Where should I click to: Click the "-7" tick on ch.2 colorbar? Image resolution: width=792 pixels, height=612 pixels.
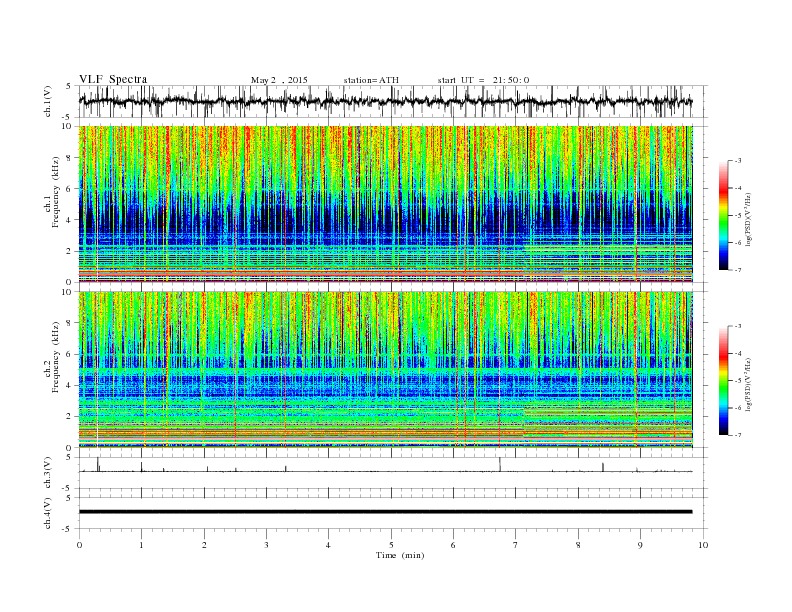point(738,435)
